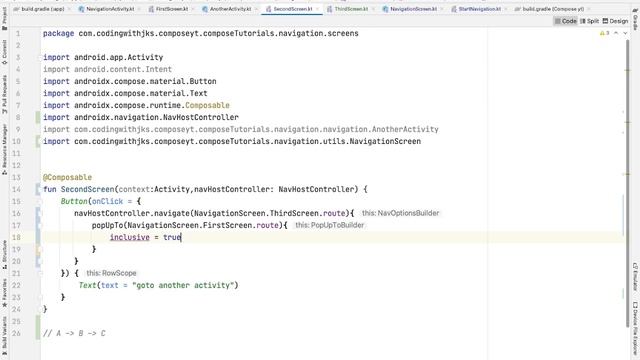
Task: Open the StartNavigation.kt tab
Action: coord(479,9)
